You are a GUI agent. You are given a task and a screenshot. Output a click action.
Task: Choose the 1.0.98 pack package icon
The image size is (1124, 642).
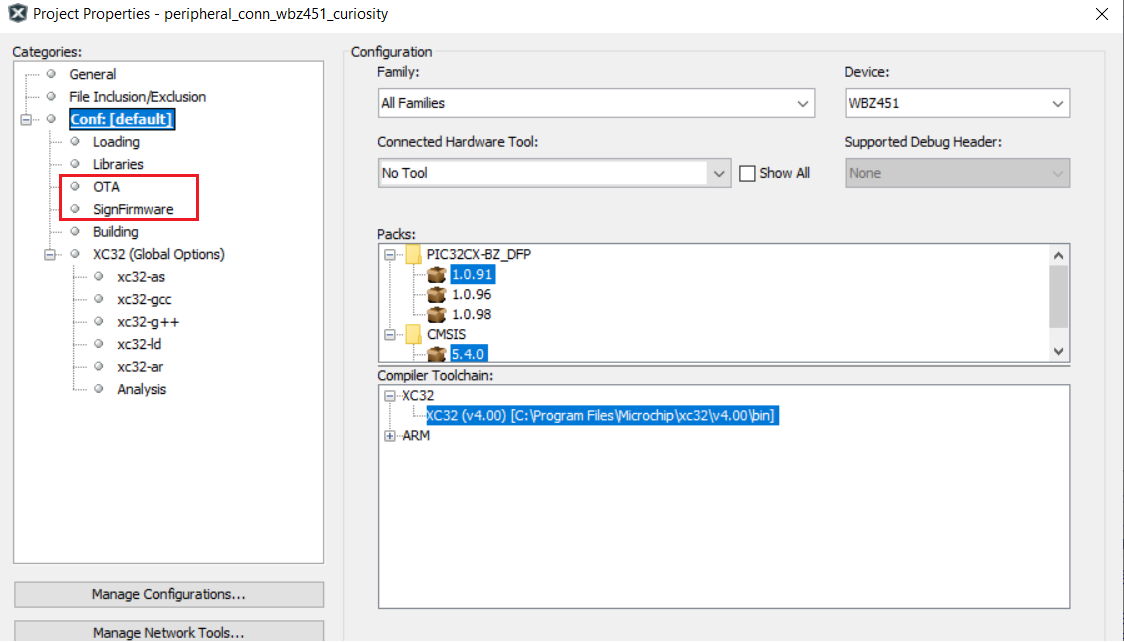click(x=436, y=315)
